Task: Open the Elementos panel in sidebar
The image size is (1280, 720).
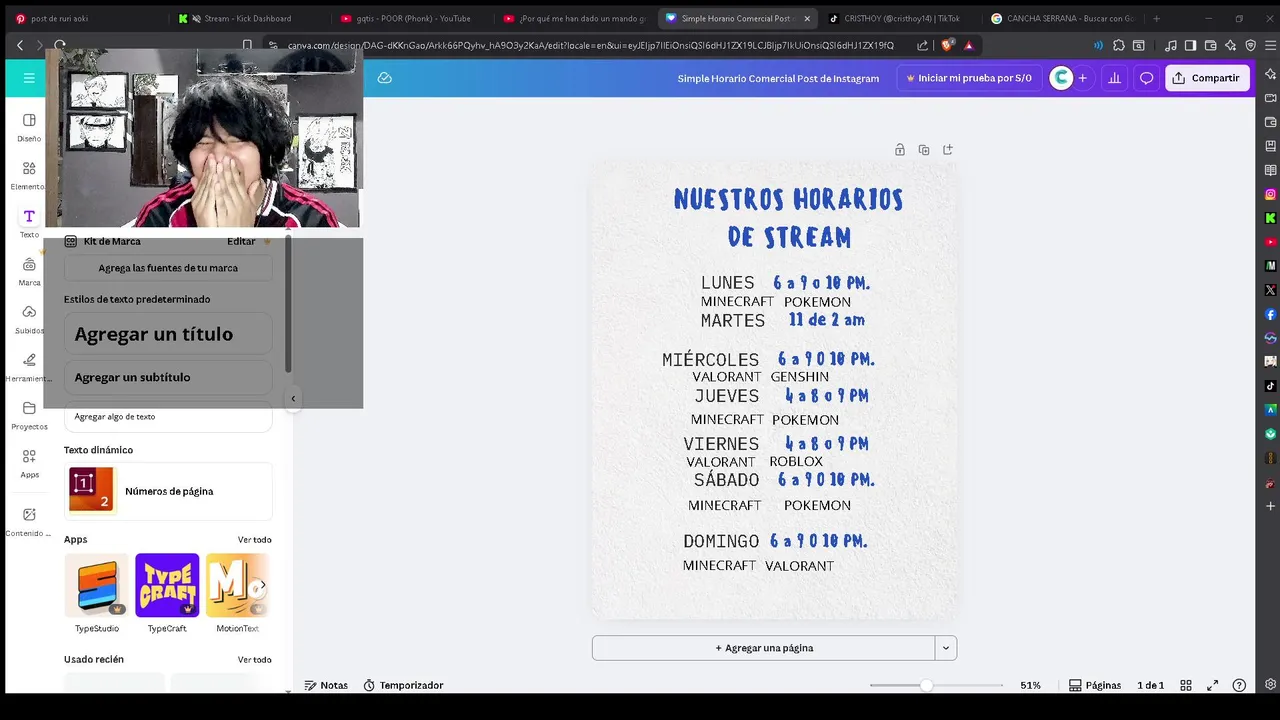Action: (x=29, y=175)
